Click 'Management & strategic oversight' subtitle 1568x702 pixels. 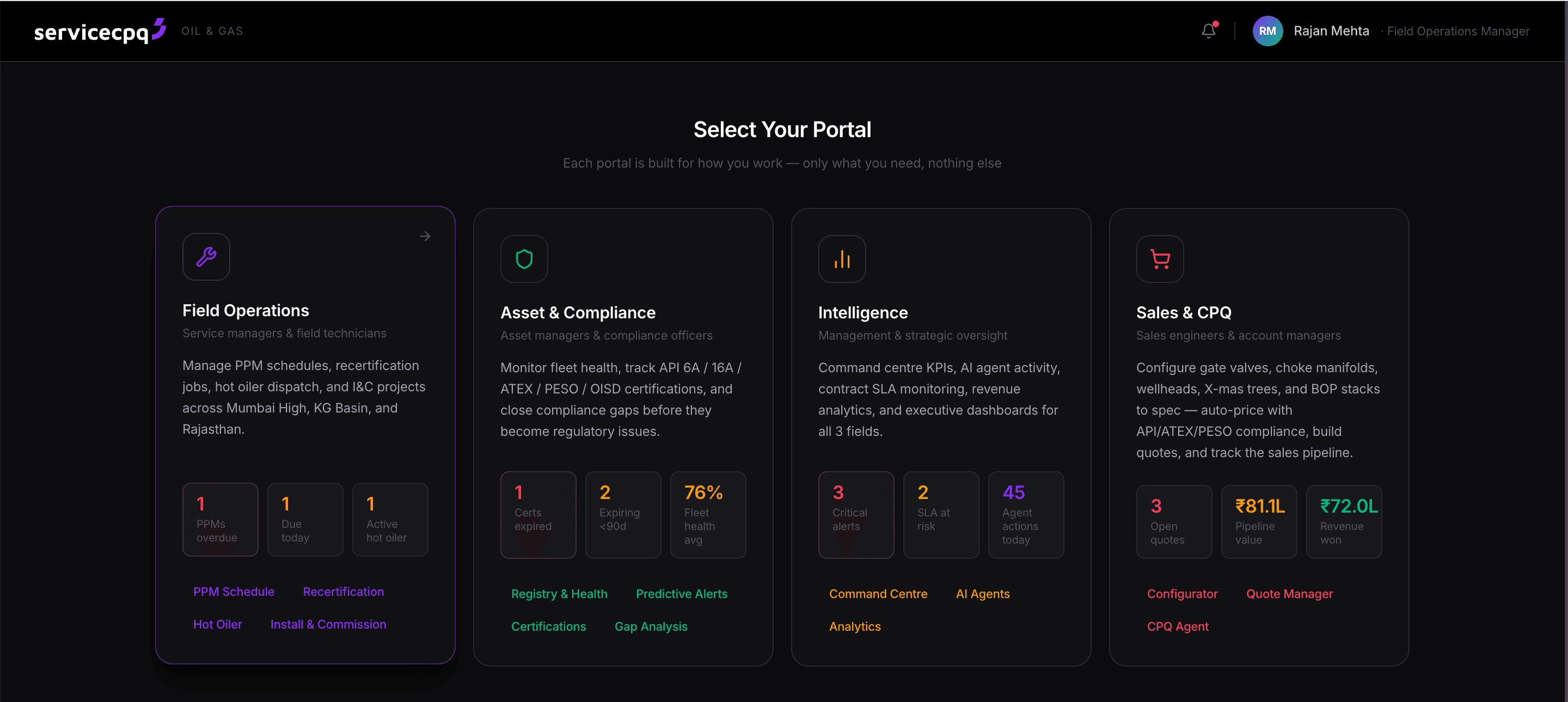click(912, 336)
